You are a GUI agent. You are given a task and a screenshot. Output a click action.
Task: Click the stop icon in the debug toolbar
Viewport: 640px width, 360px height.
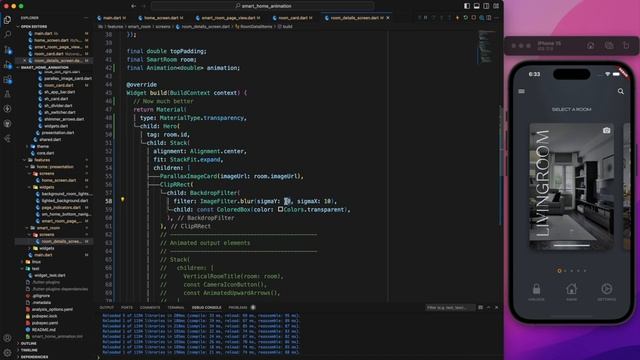473,18
